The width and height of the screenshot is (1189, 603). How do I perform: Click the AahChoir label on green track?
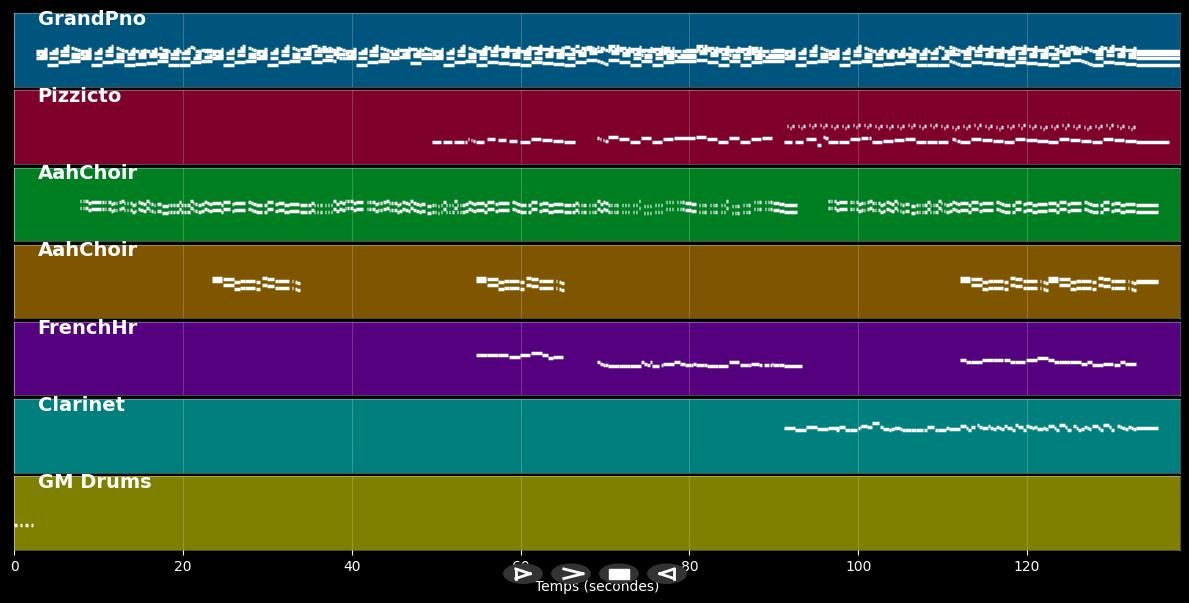(87, 173)
